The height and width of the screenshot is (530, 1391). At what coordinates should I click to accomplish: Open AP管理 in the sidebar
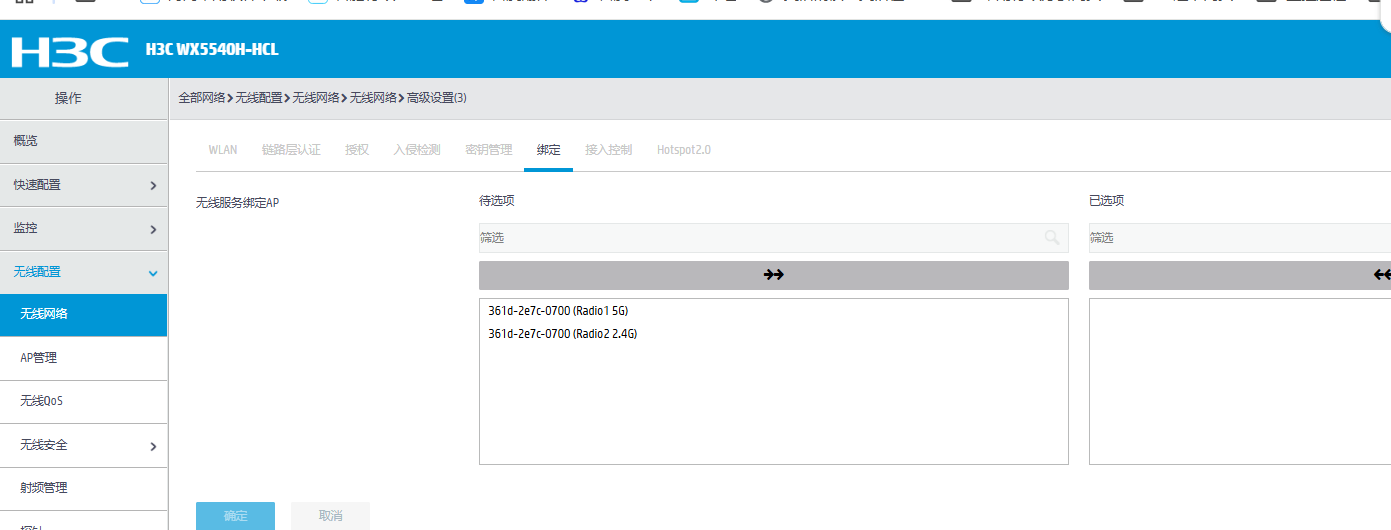pyautogui.click(x=83, y=358)
